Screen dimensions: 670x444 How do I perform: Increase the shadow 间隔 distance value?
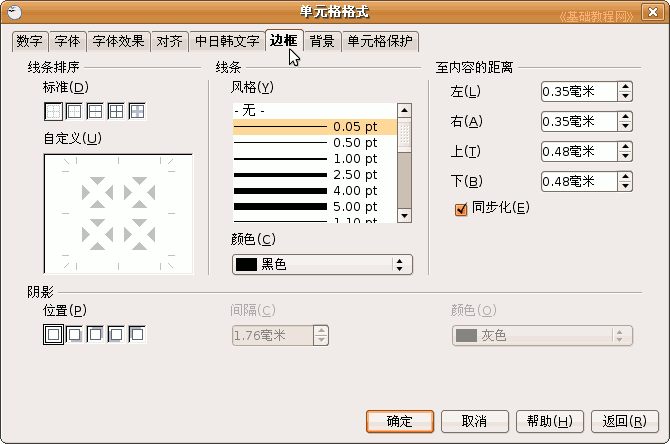(x=321, y=331)
